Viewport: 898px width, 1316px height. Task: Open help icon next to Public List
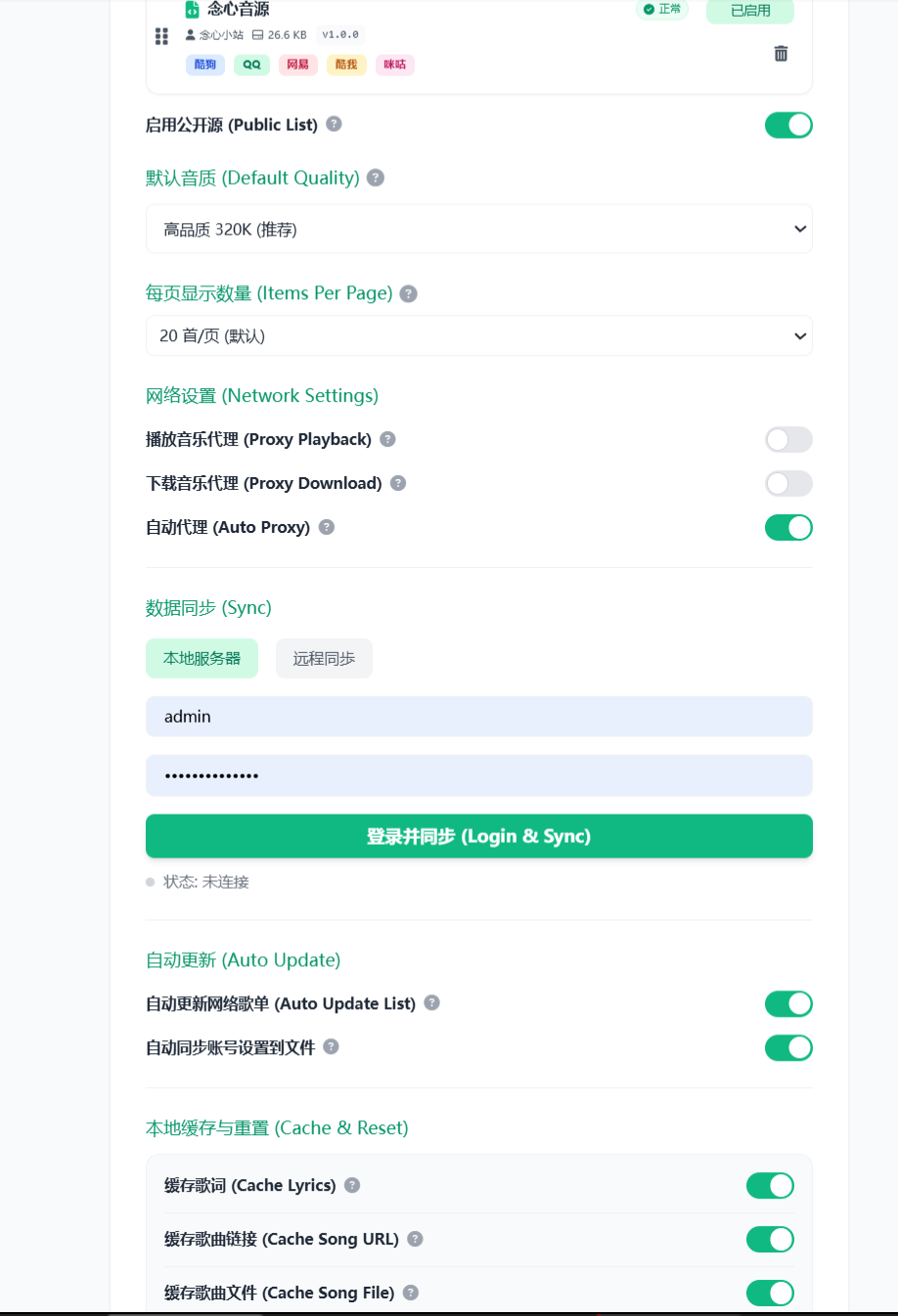[334, 124]
